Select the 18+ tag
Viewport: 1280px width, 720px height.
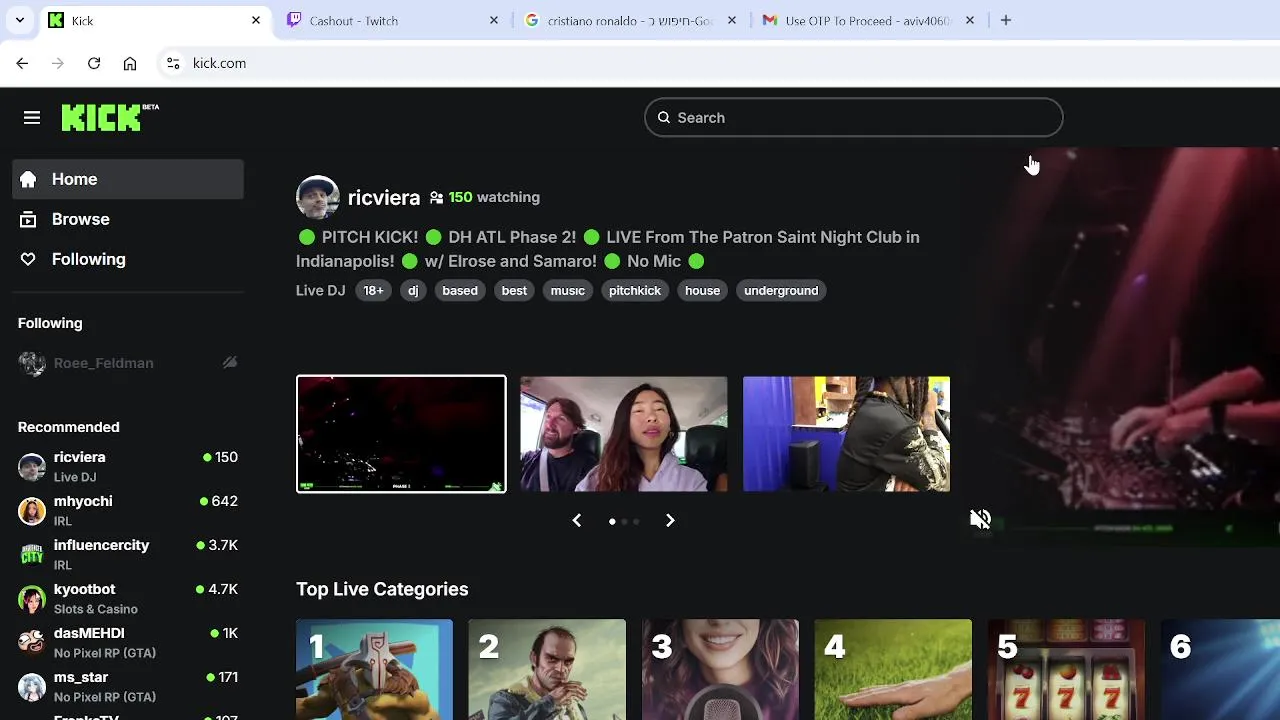click(x=373, y=290)
